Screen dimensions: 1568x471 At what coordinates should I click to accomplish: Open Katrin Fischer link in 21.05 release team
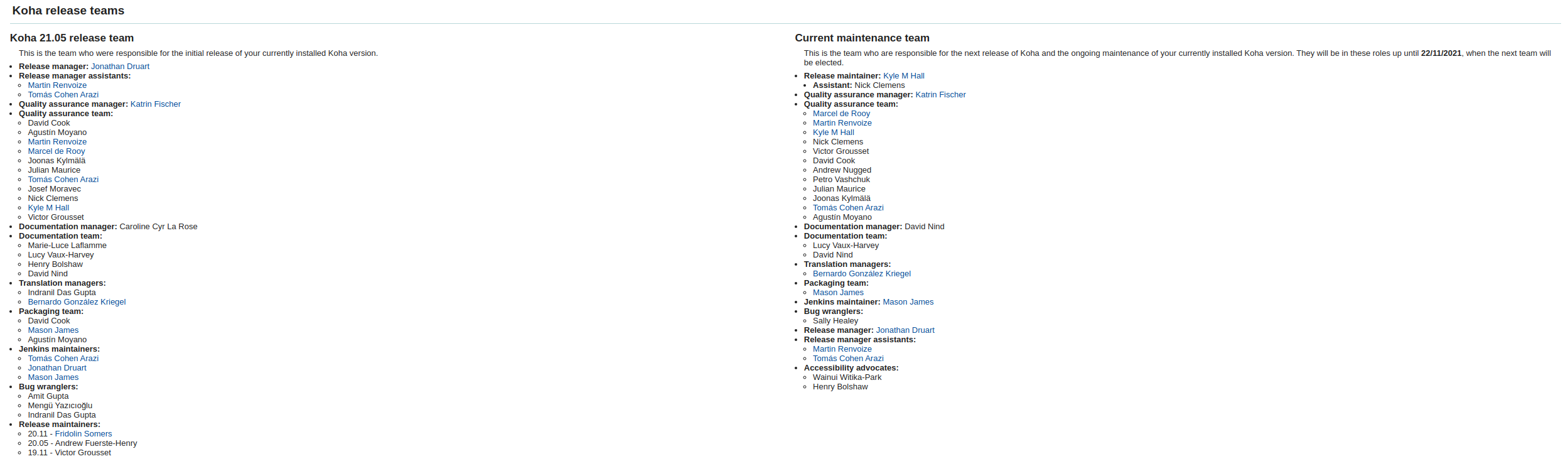coord(155,104)
